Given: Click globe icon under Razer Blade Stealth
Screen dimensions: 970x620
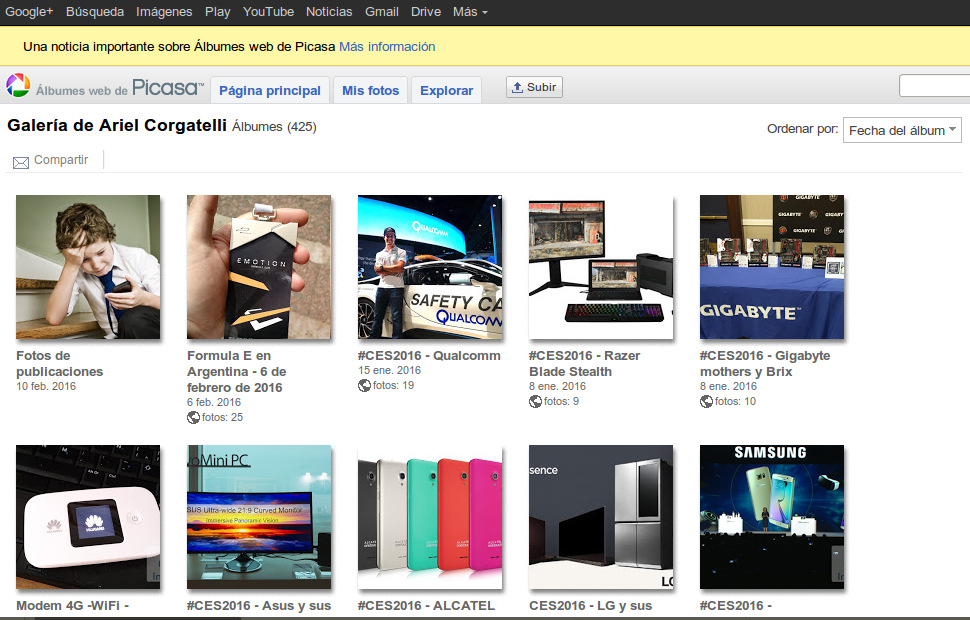Looking at the screenshot, I should coord(535,401).
